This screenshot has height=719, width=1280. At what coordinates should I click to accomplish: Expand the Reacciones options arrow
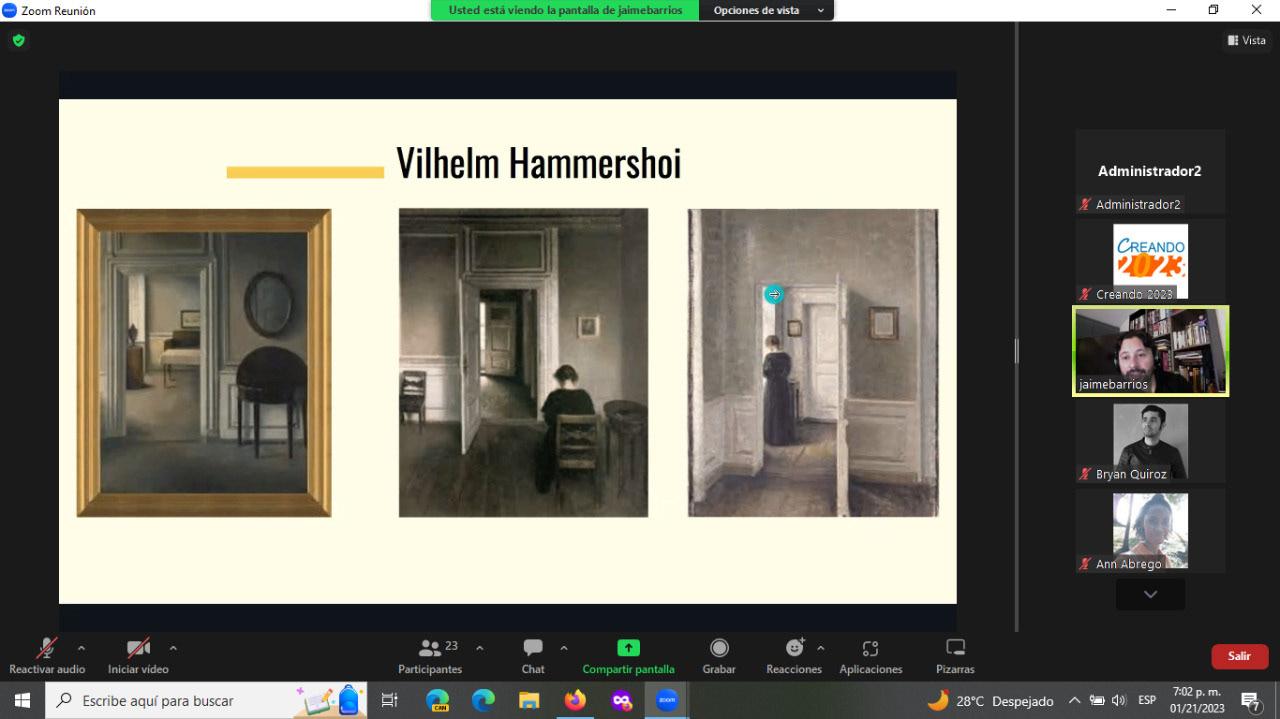[x=821, y=648]
